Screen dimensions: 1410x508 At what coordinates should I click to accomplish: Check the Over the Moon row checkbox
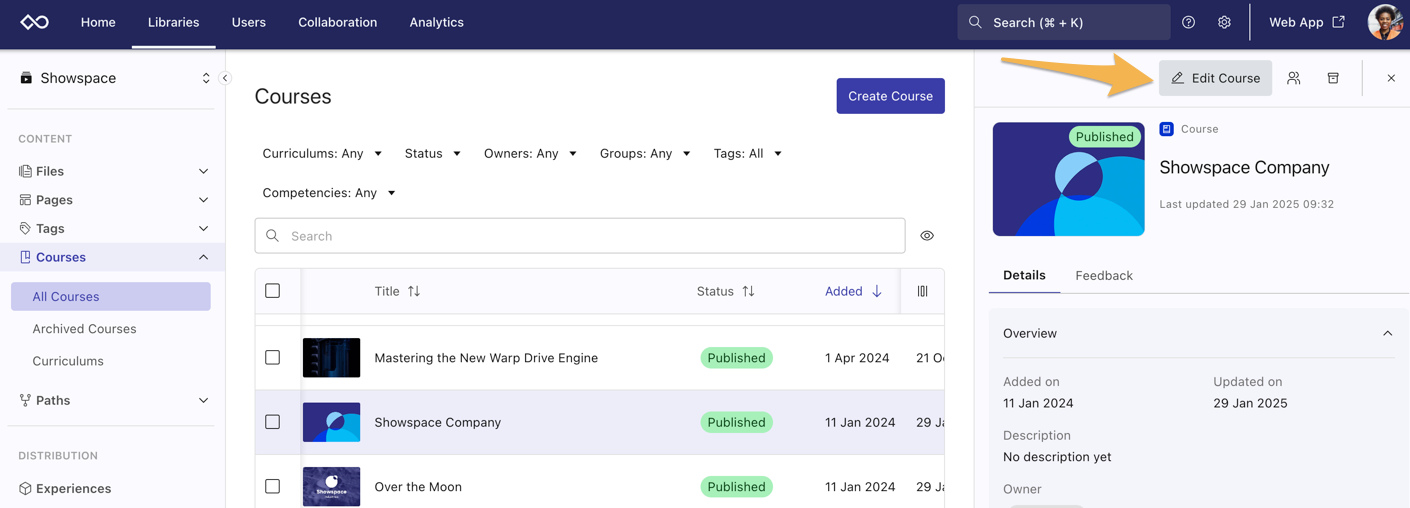273,486
